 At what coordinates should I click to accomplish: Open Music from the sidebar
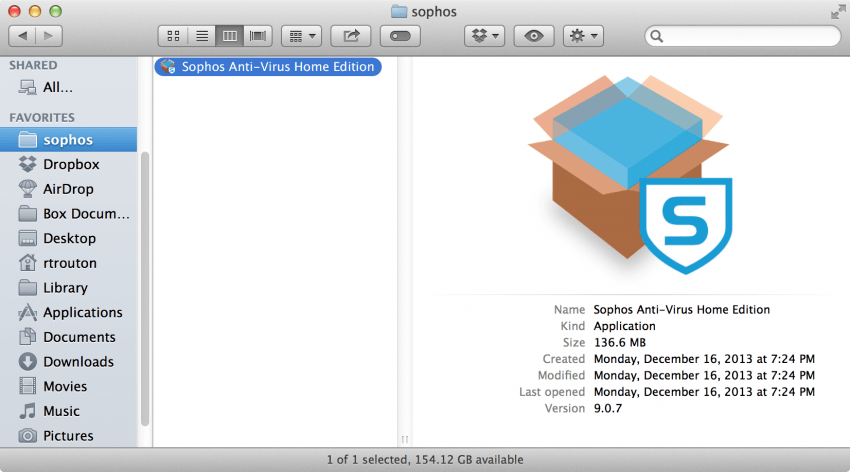tap(68, 411)
